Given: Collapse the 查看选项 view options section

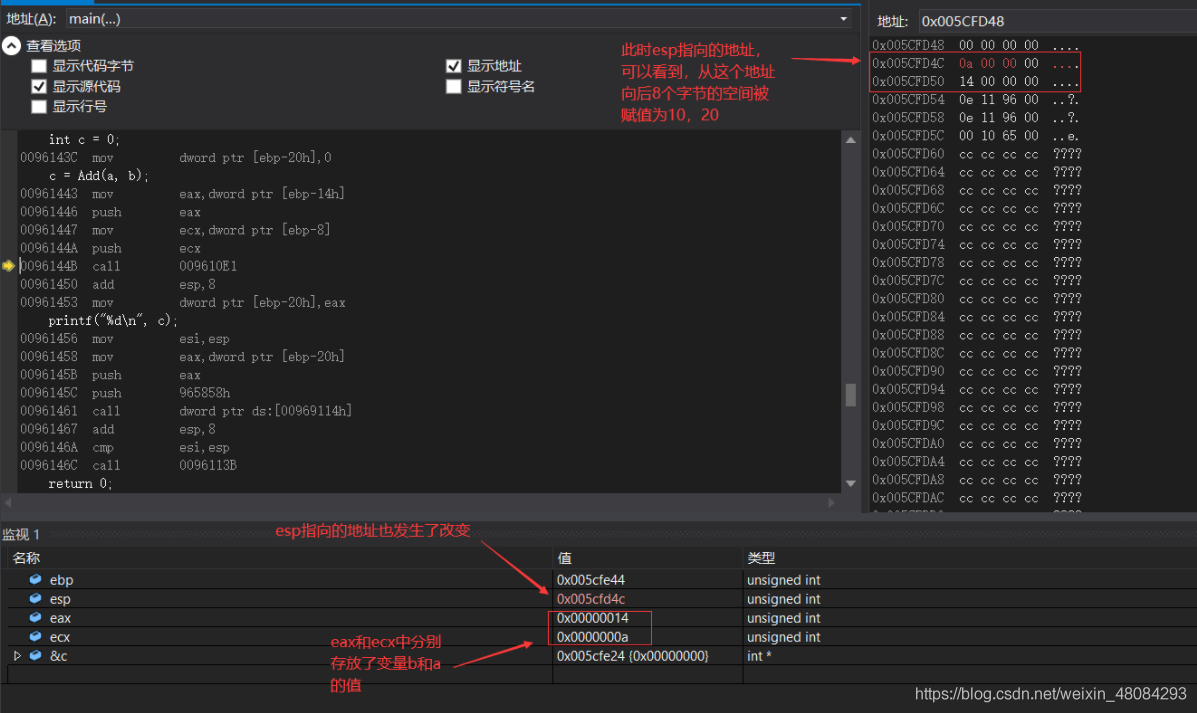Looking at the screenshot, I should click(x=11, y=46).
